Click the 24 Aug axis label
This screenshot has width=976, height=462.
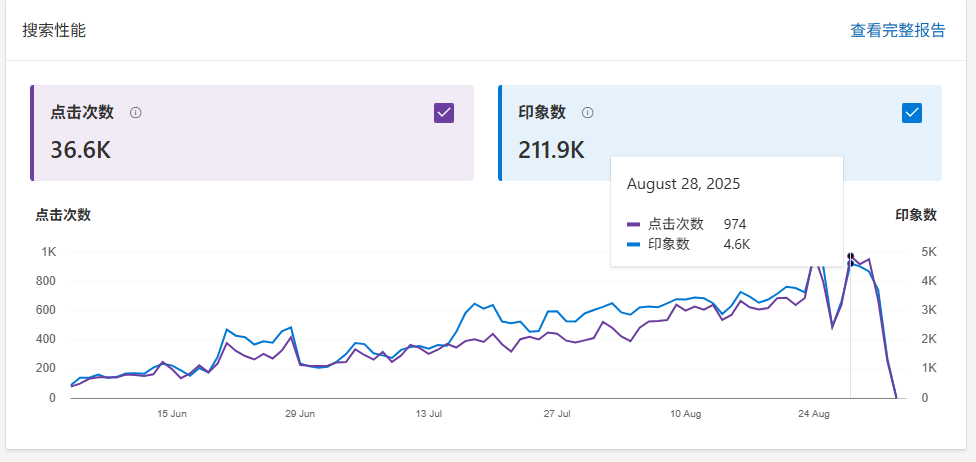(x=814, y=414)
